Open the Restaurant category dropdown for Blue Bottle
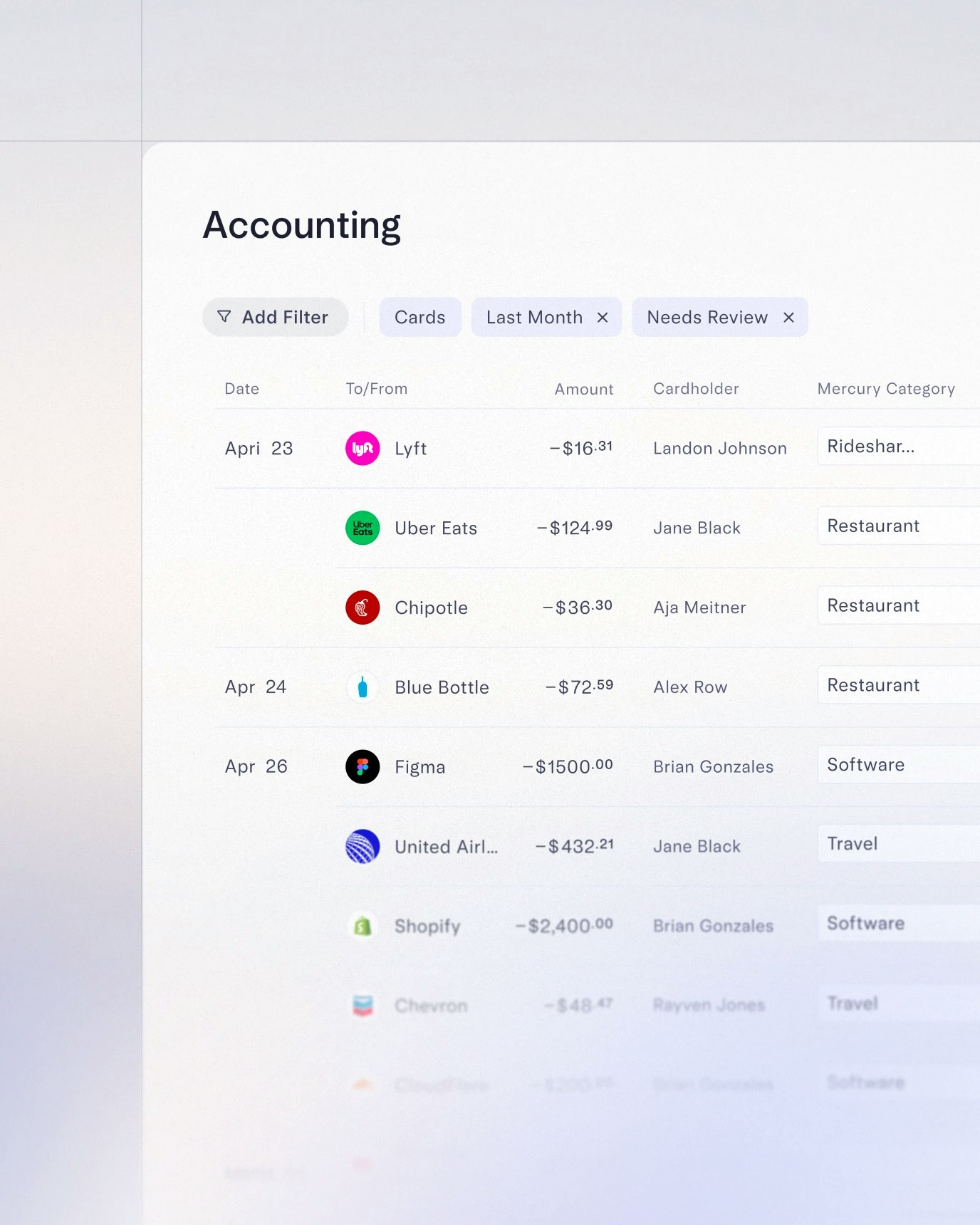 (x=899, y=685)
